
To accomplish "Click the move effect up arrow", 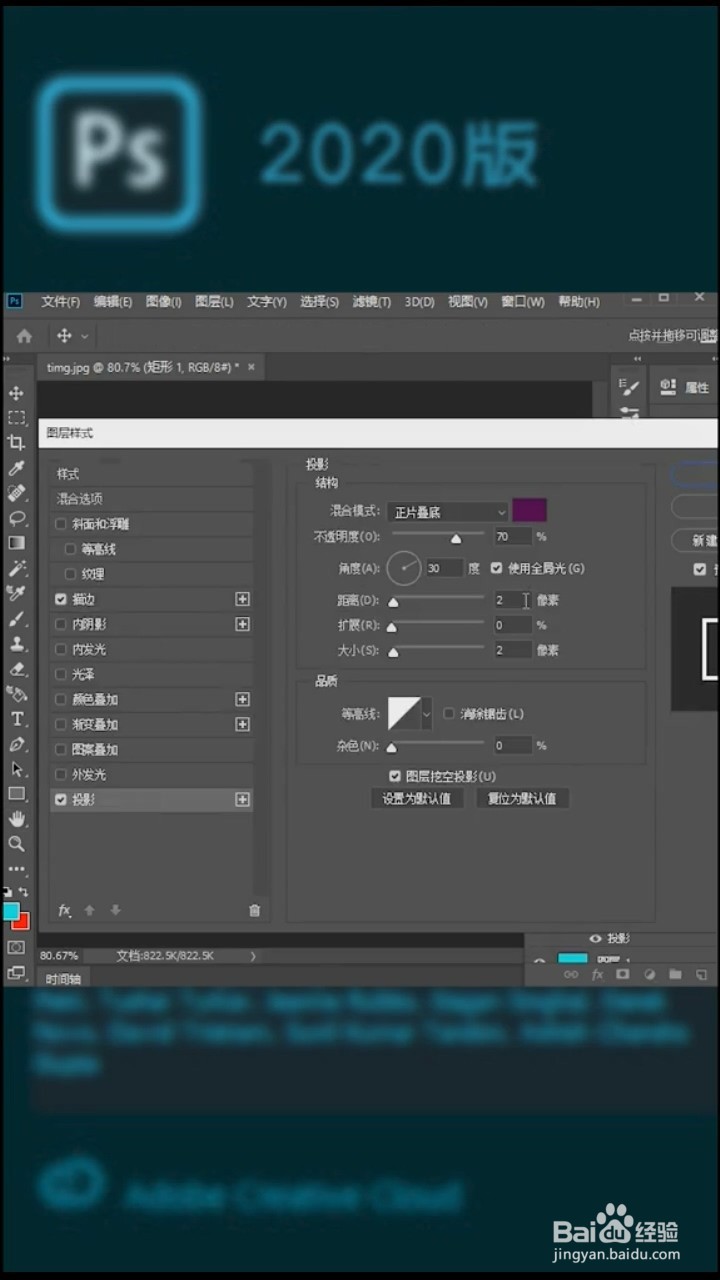I will 89,910.
